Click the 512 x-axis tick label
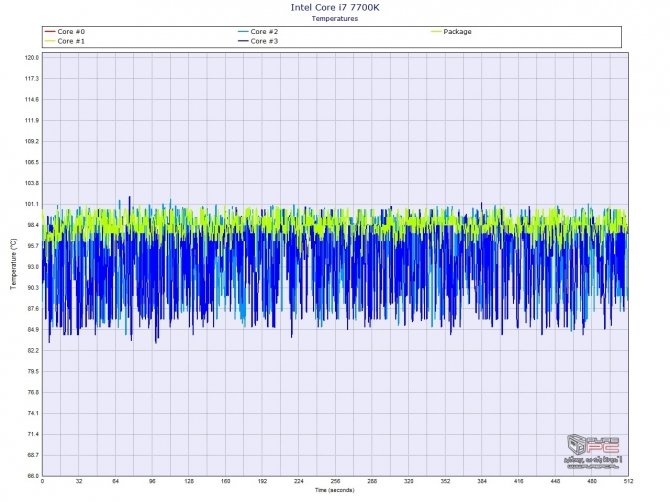670x502 pixels. (628, 481)
